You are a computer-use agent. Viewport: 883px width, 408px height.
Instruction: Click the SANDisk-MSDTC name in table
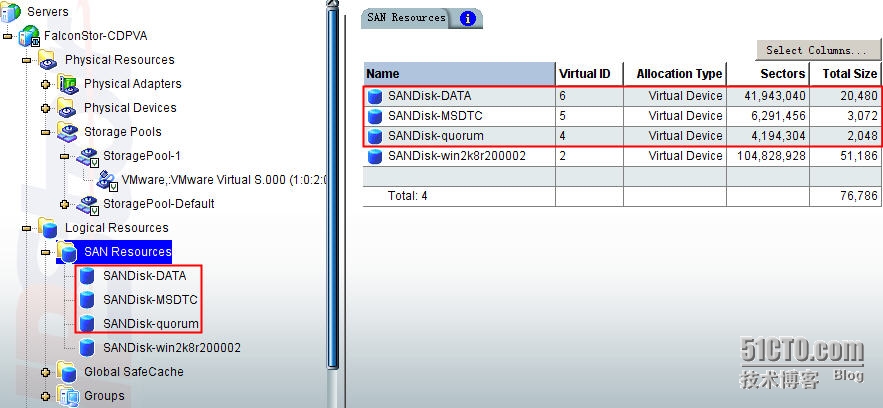click(435, 116)
